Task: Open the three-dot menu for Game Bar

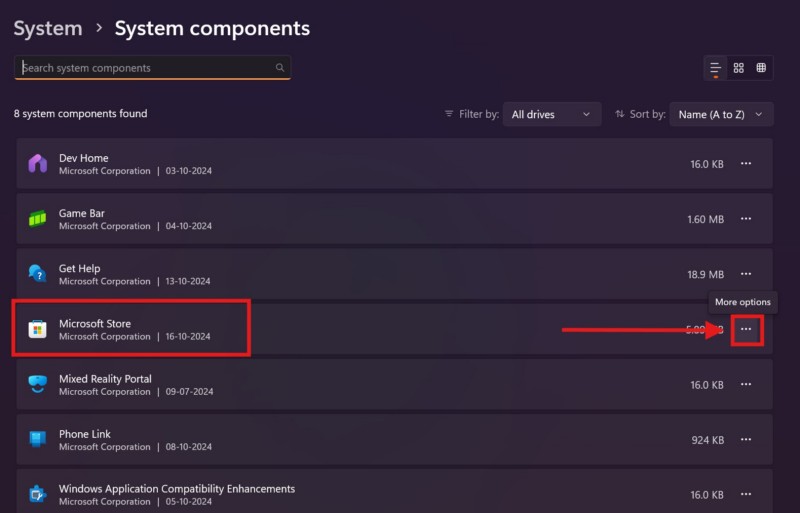Action: pyautogui.click(x=746, y=219)
